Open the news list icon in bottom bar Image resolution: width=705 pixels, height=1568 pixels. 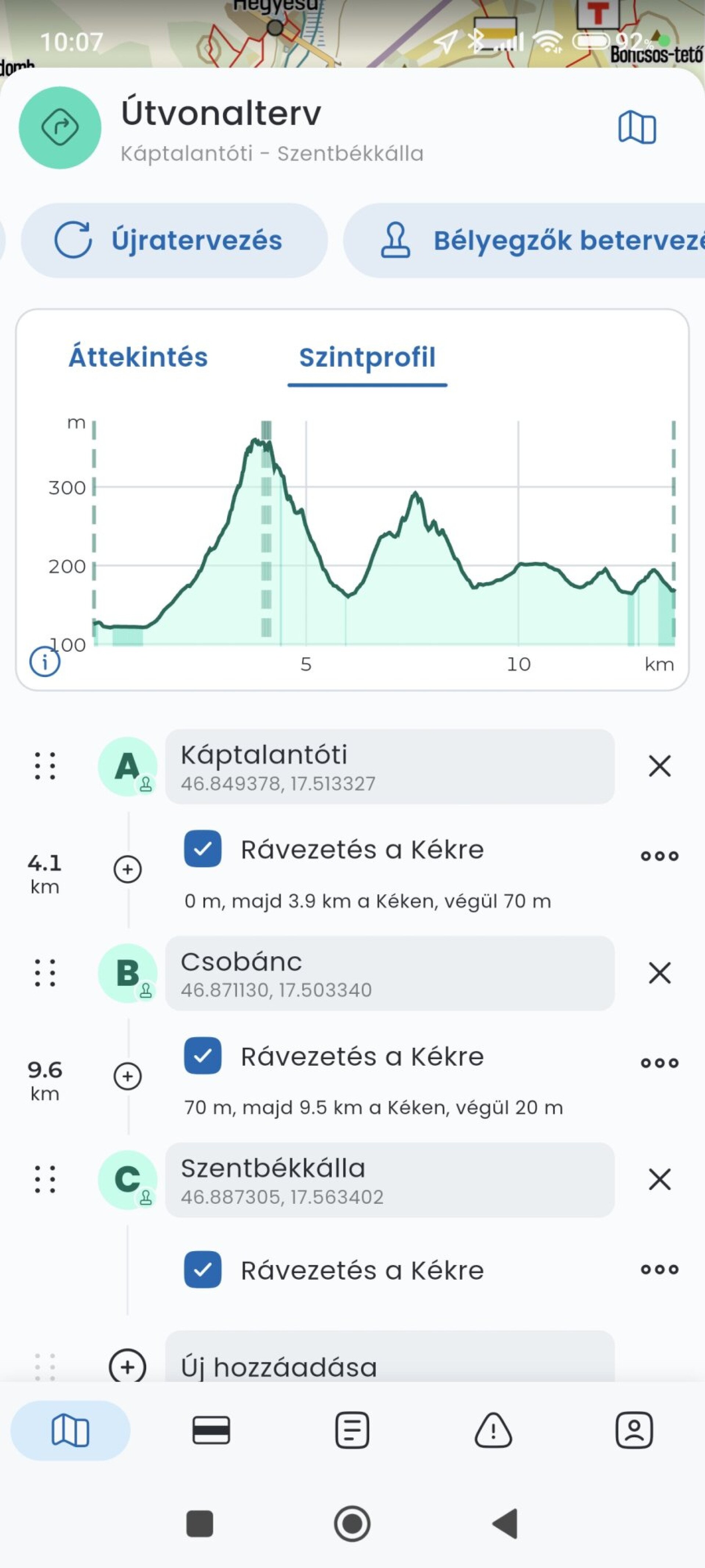[x=352, y=1430]
